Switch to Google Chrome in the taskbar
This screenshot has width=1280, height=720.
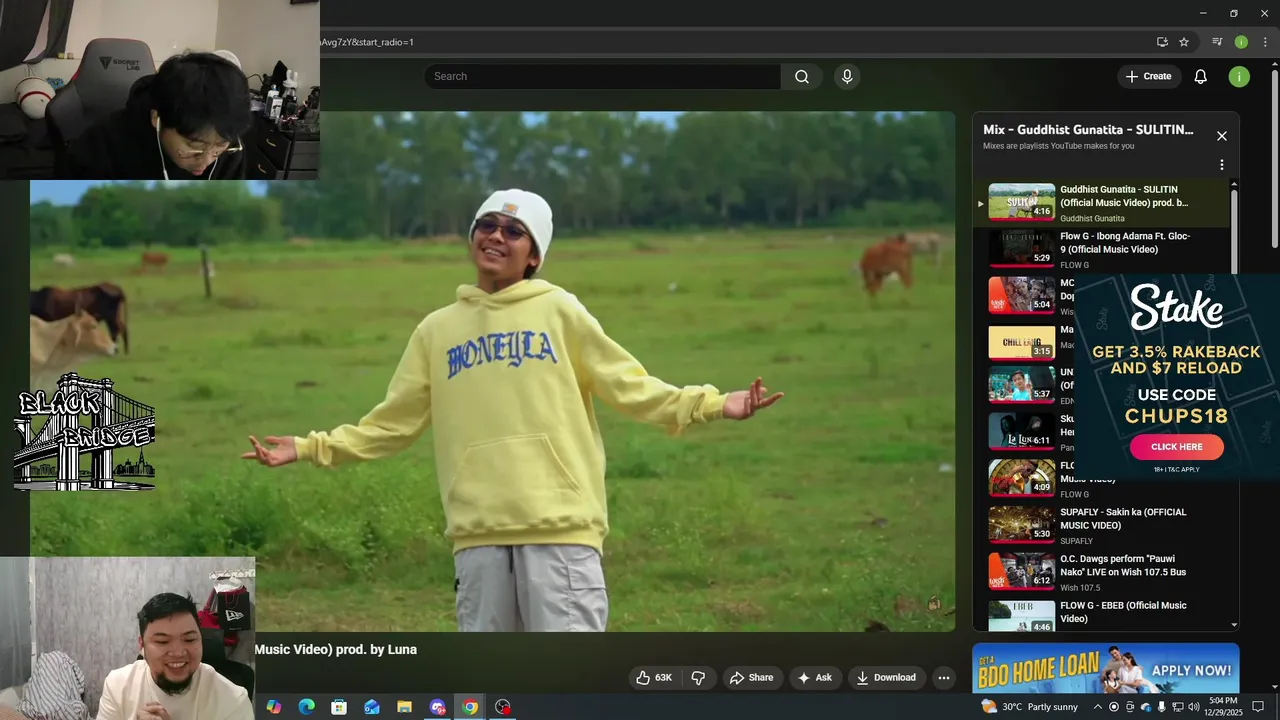[470, 707]
